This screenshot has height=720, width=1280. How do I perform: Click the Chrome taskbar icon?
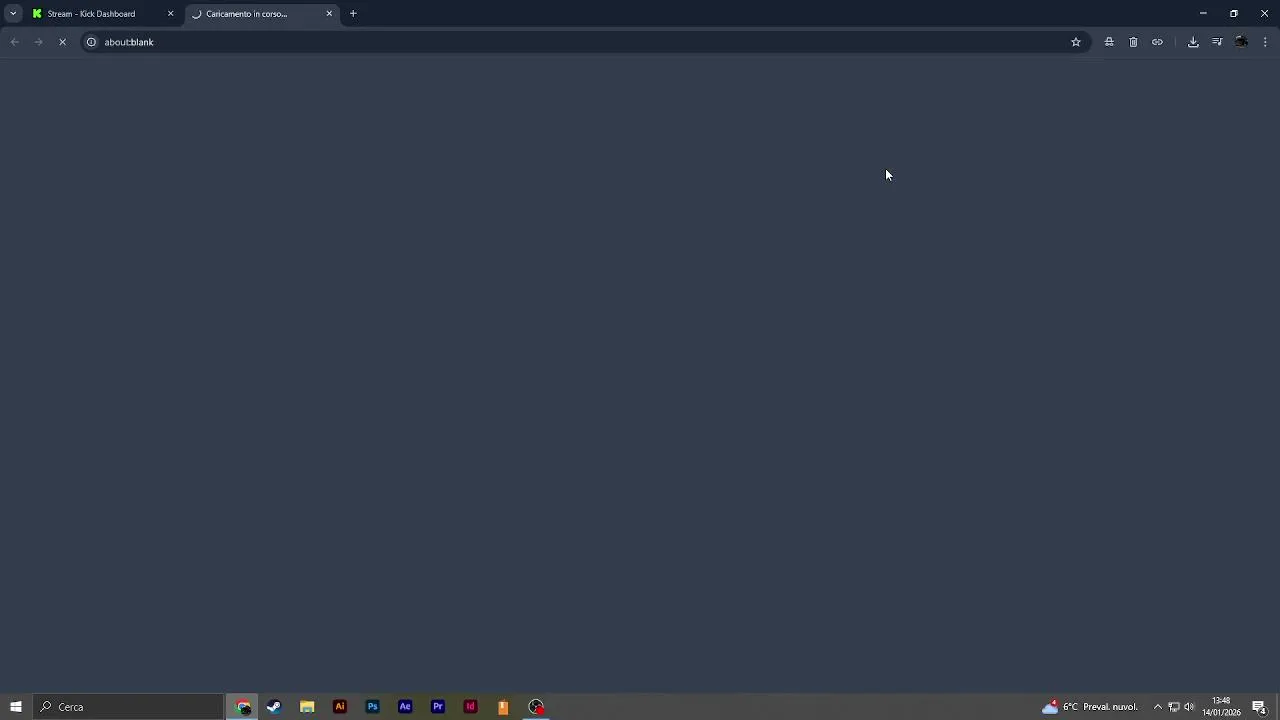coord(243,707)
